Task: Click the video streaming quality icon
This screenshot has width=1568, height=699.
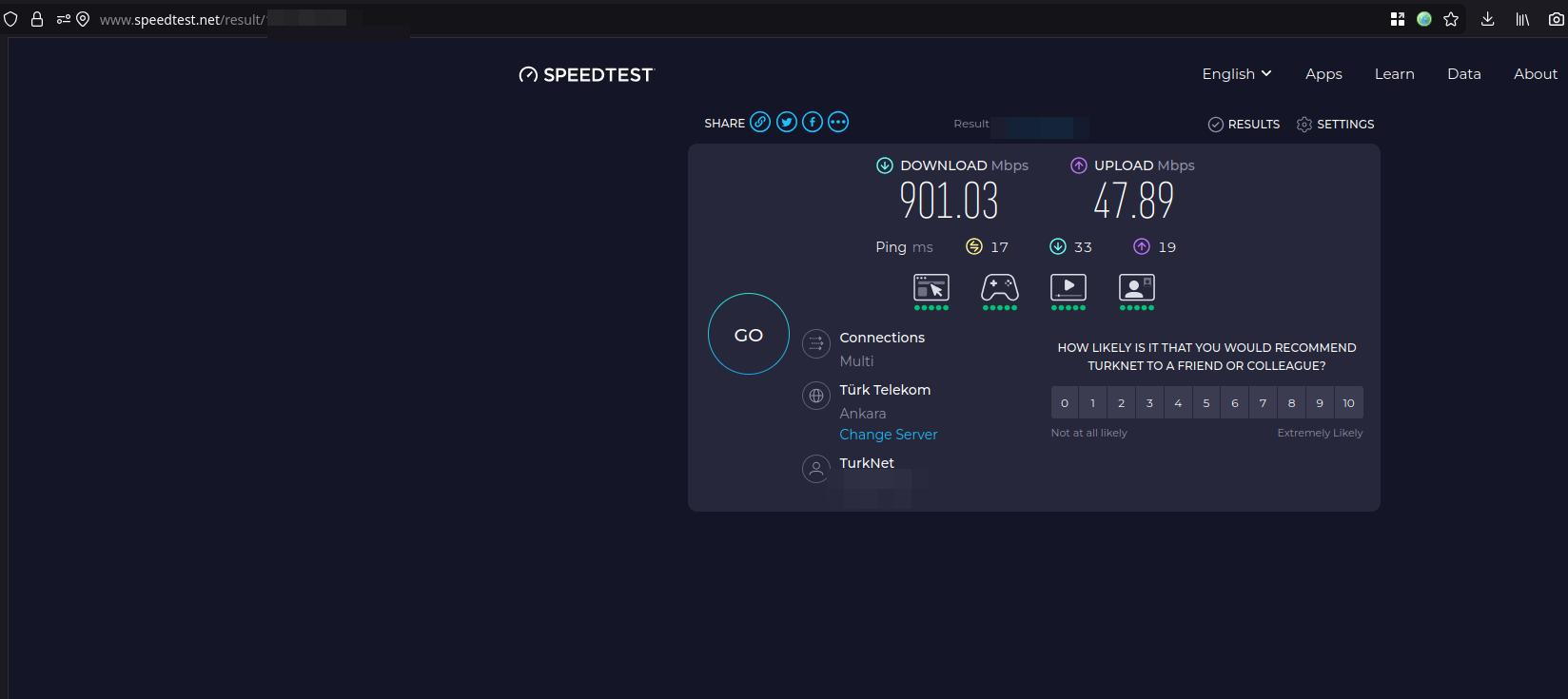Action: pos(1068,287)
